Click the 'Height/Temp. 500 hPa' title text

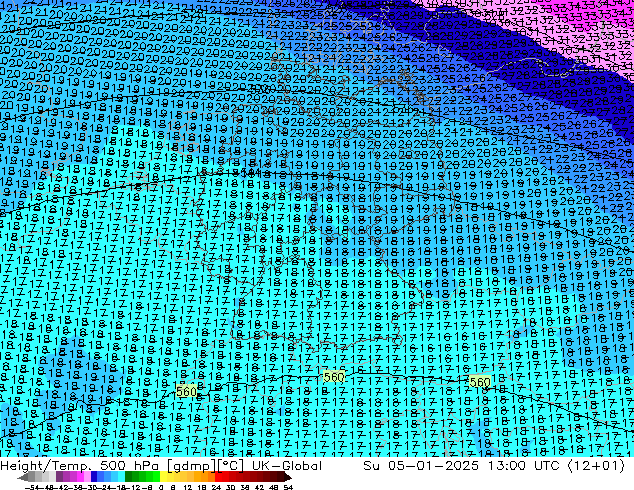click(79, 466)
